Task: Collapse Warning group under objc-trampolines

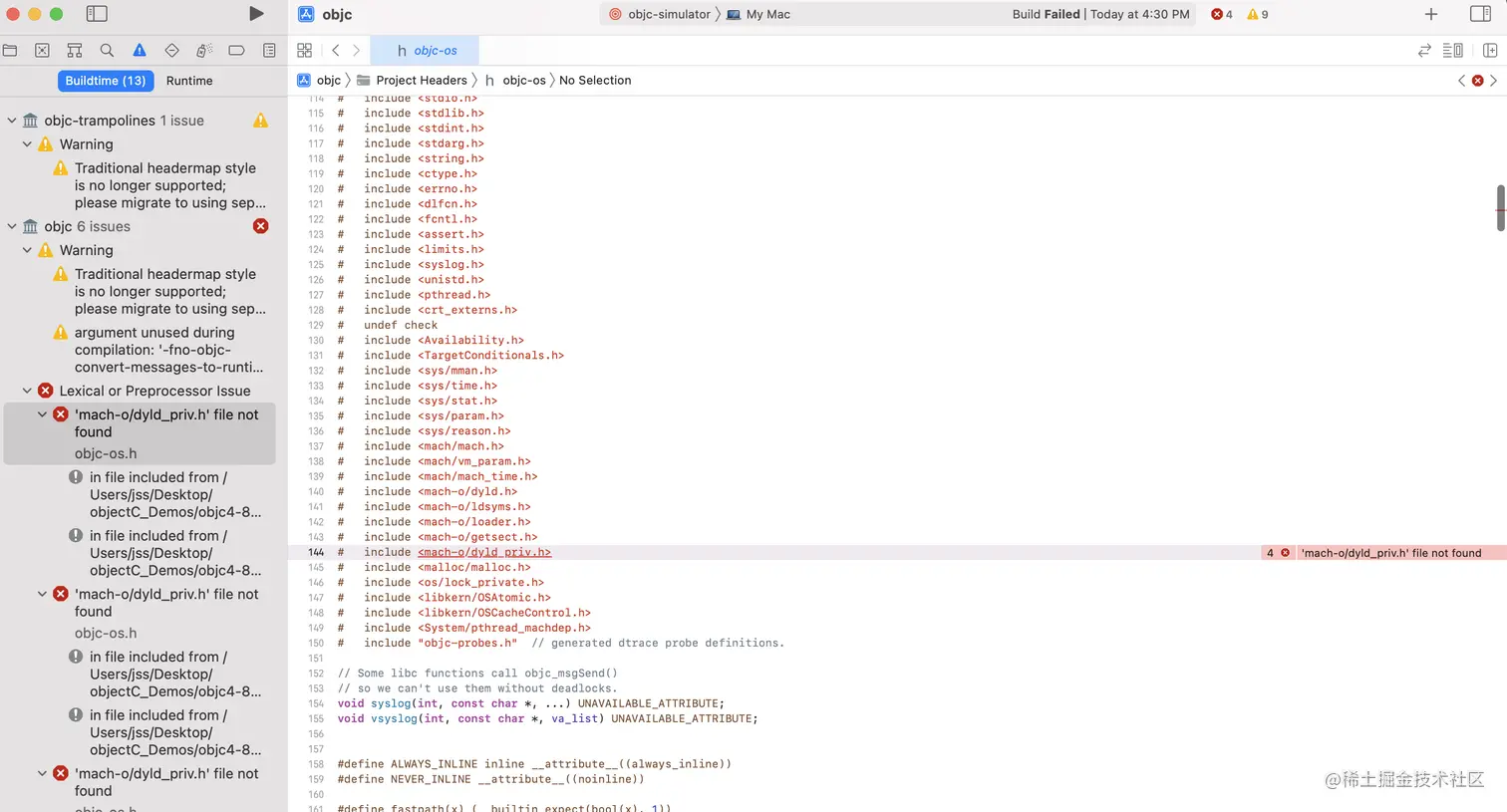Action: click(27, 144)
